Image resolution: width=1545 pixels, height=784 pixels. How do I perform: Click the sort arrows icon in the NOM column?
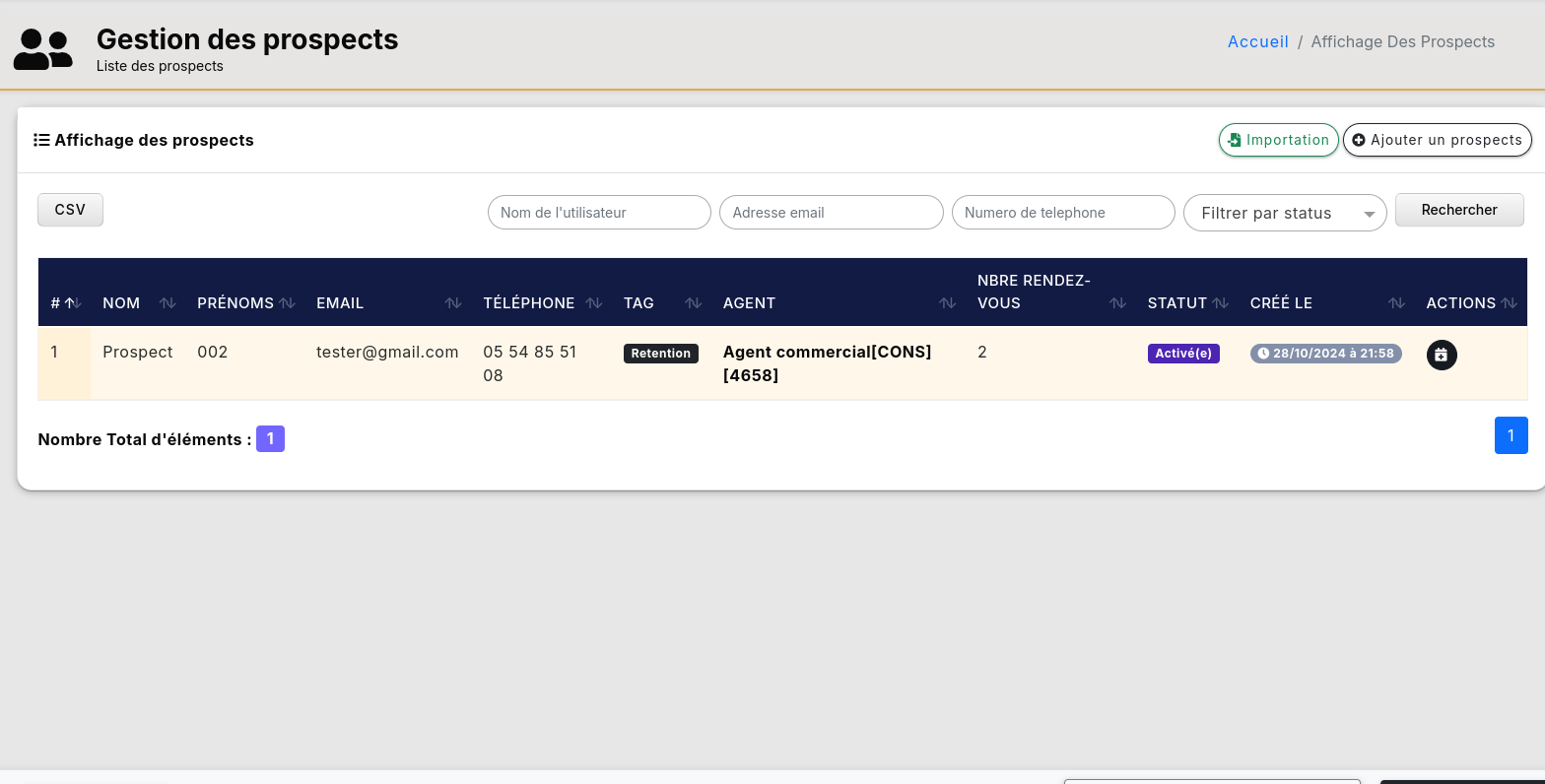168,303
